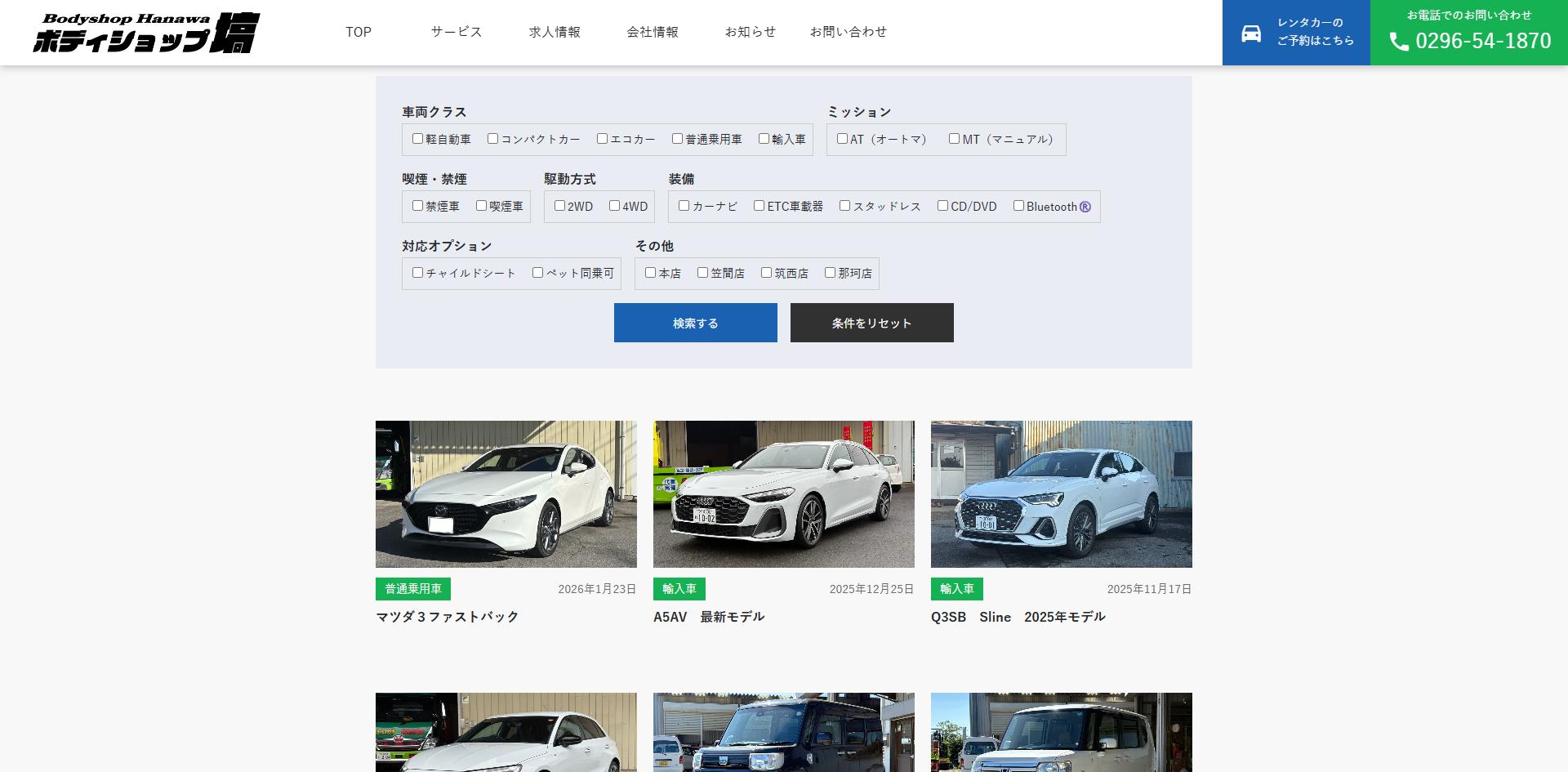This screenshot has height=772, width=1568.
Task: Check the 那珂店 store checkbox
Action: [830, 273]
